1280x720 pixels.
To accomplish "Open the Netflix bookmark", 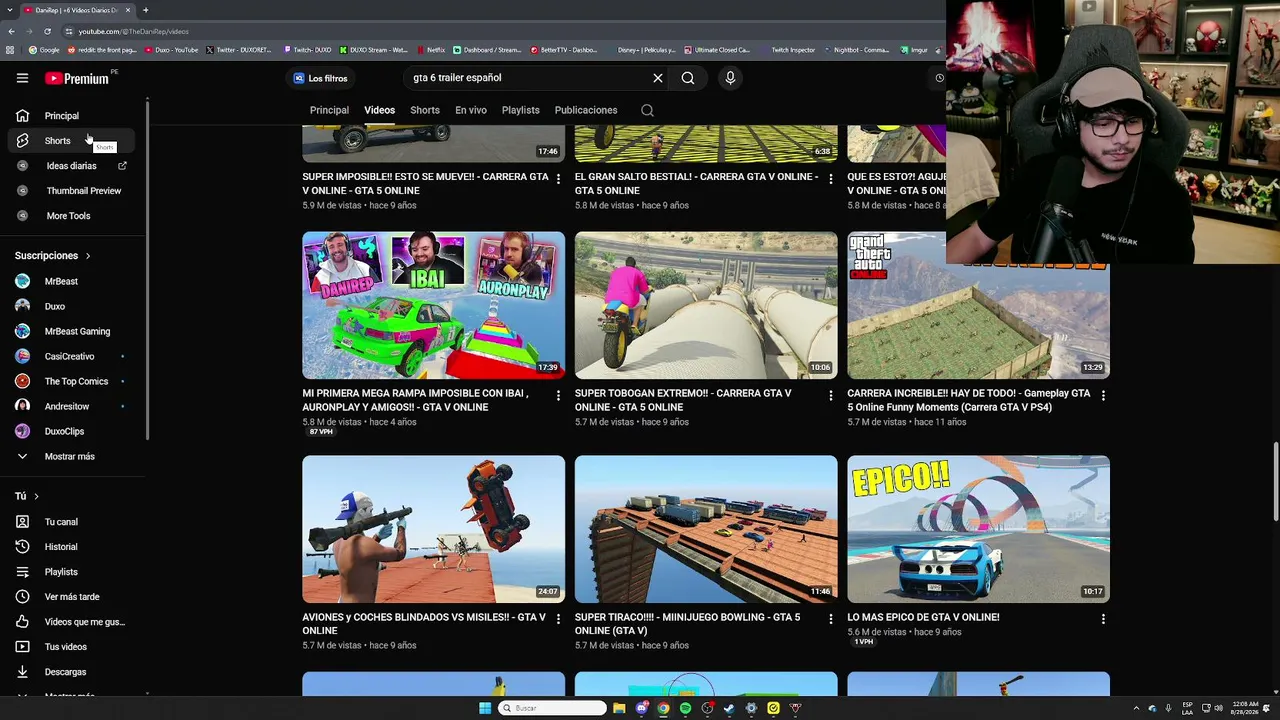I will (x=430, y=50).
